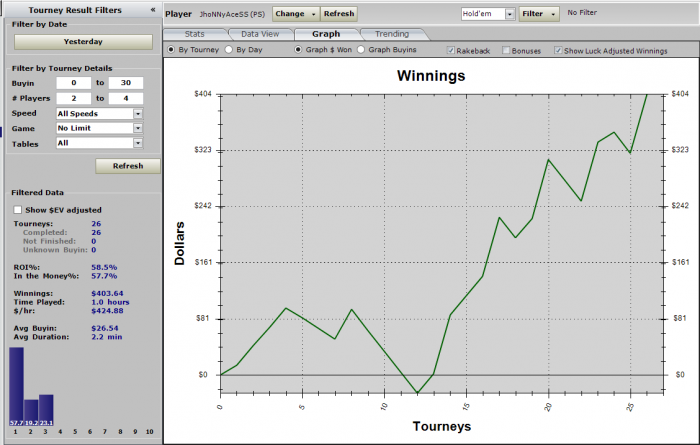The width and height of the screenshot is (700, 445).
Task: Click the Refresh button next to Change
Action: point(339,14)
